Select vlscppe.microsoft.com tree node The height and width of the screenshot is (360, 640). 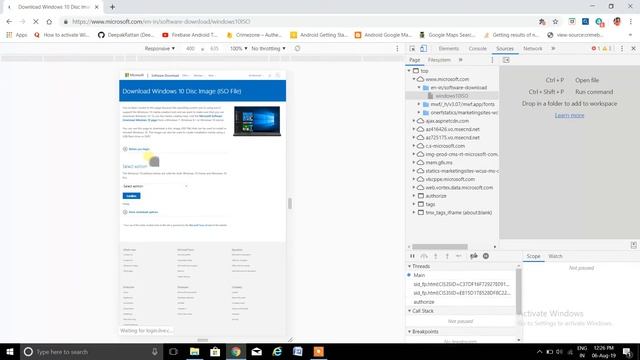pyautogui.click(x=450, y=180)
